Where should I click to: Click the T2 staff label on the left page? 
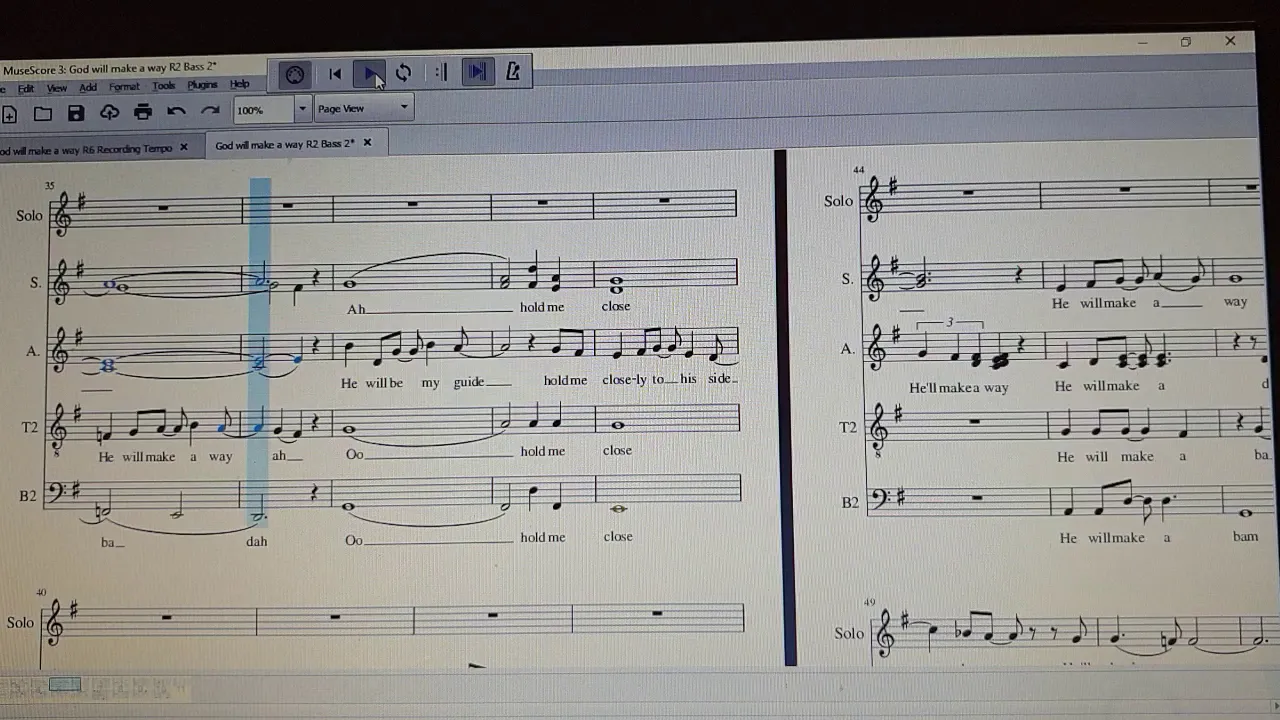tap(30, 428)
